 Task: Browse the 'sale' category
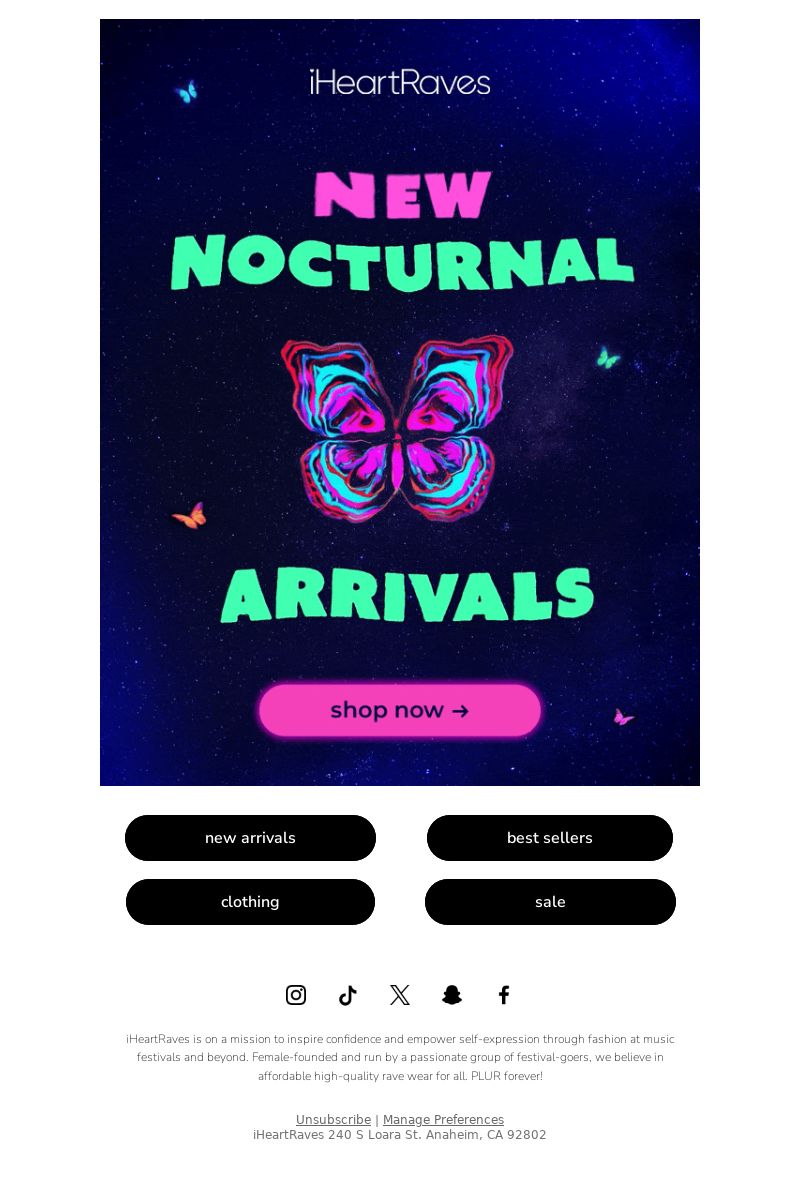click(550, 902)
